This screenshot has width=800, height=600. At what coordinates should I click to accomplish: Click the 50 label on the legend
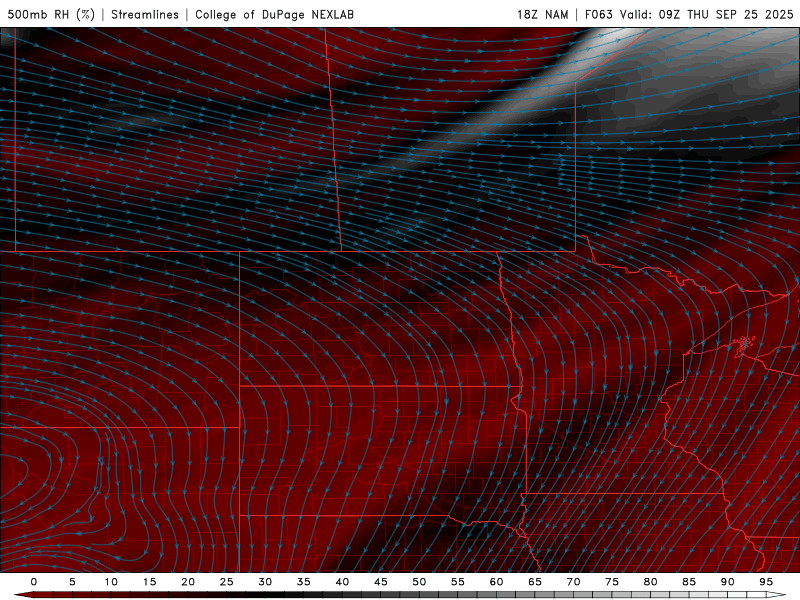(419, 582)
